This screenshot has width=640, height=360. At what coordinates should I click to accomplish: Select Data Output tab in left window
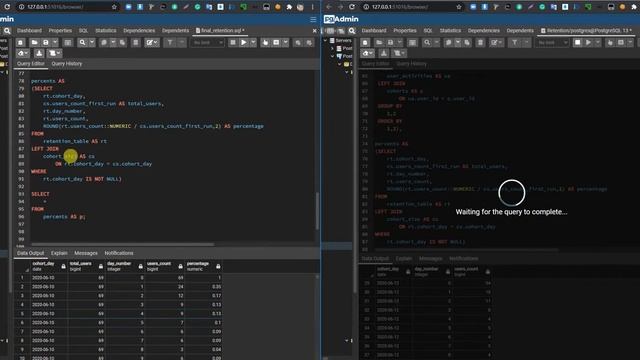[31, 253]
